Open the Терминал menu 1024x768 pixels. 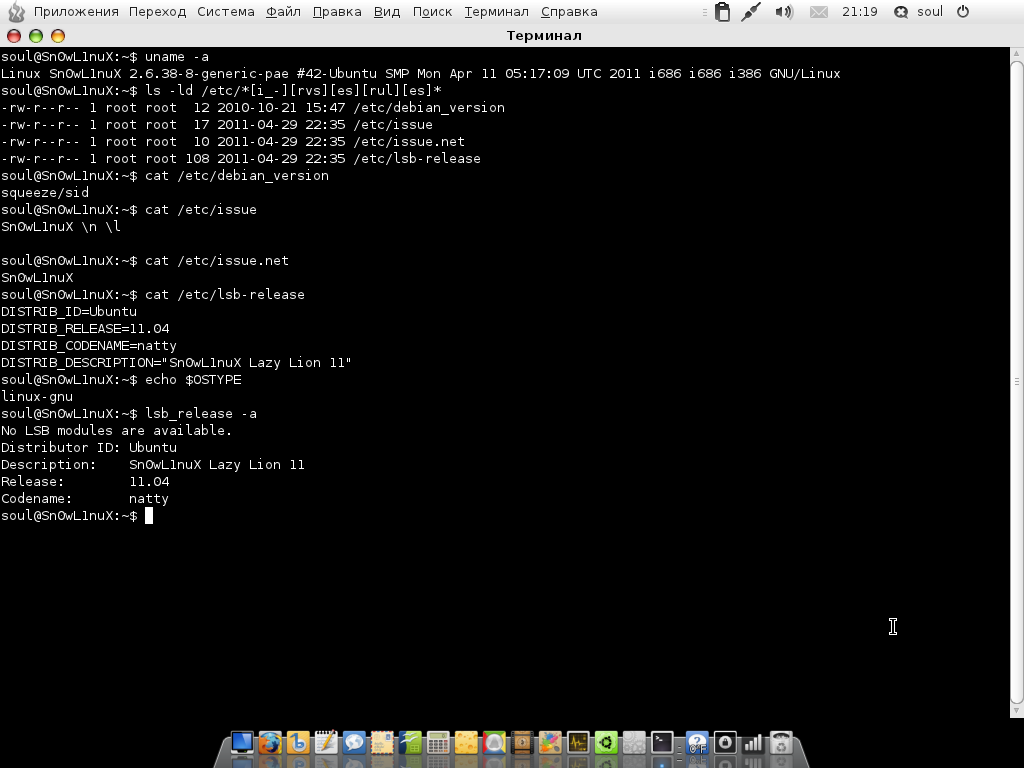(496, 12)
